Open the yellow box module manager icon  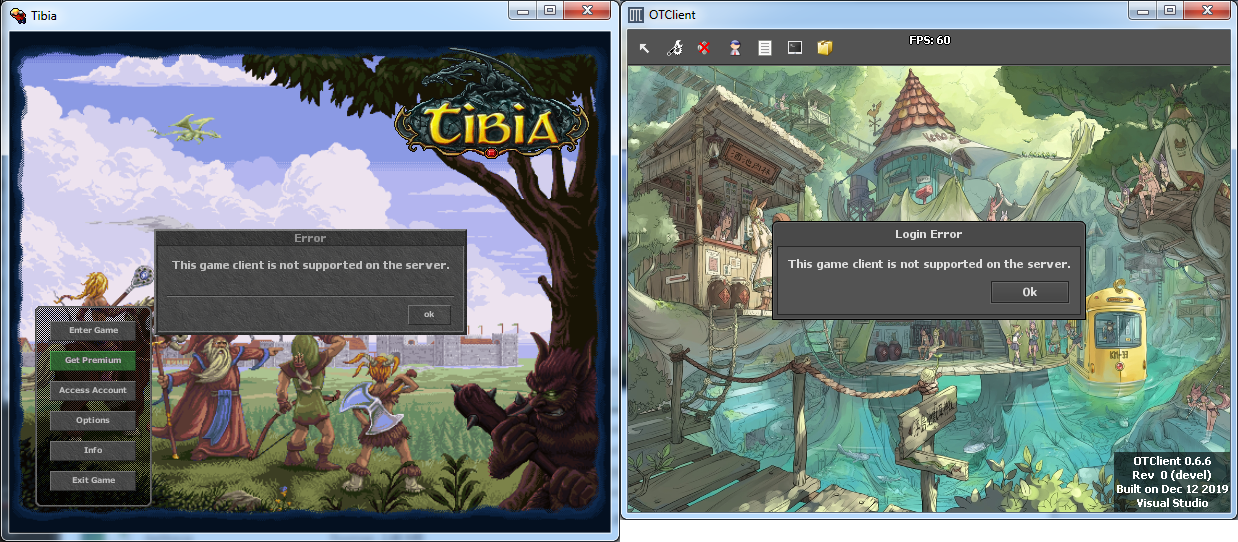(825, 47)
